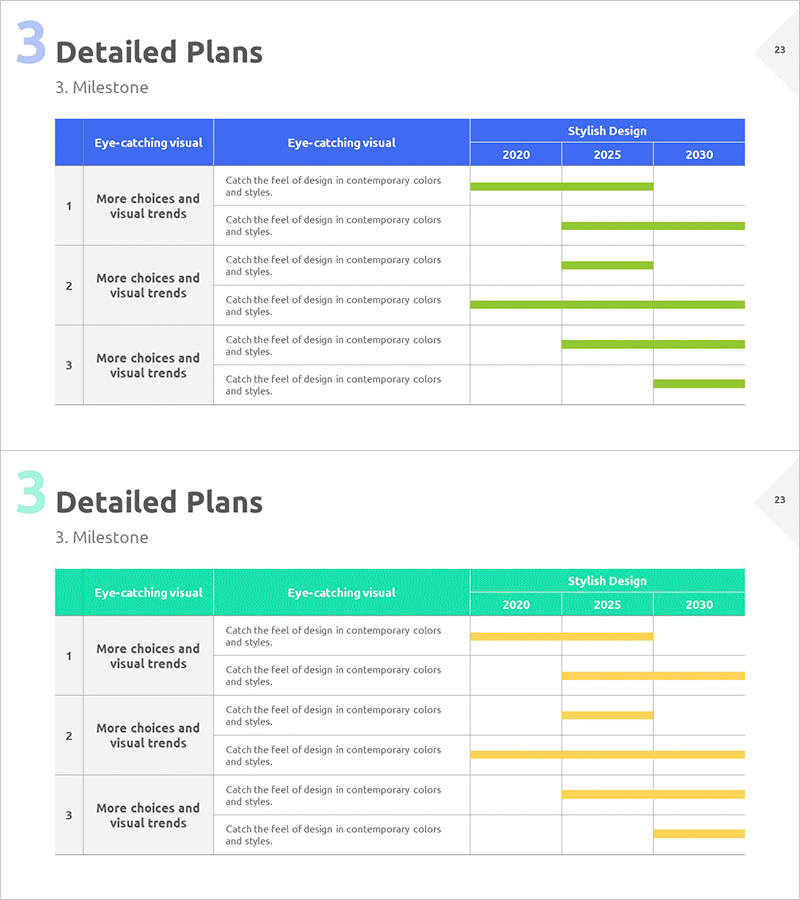Select the 2025 column header in teal table
Viewport: 800px width, 900px height.
click(x=607, y=605)
